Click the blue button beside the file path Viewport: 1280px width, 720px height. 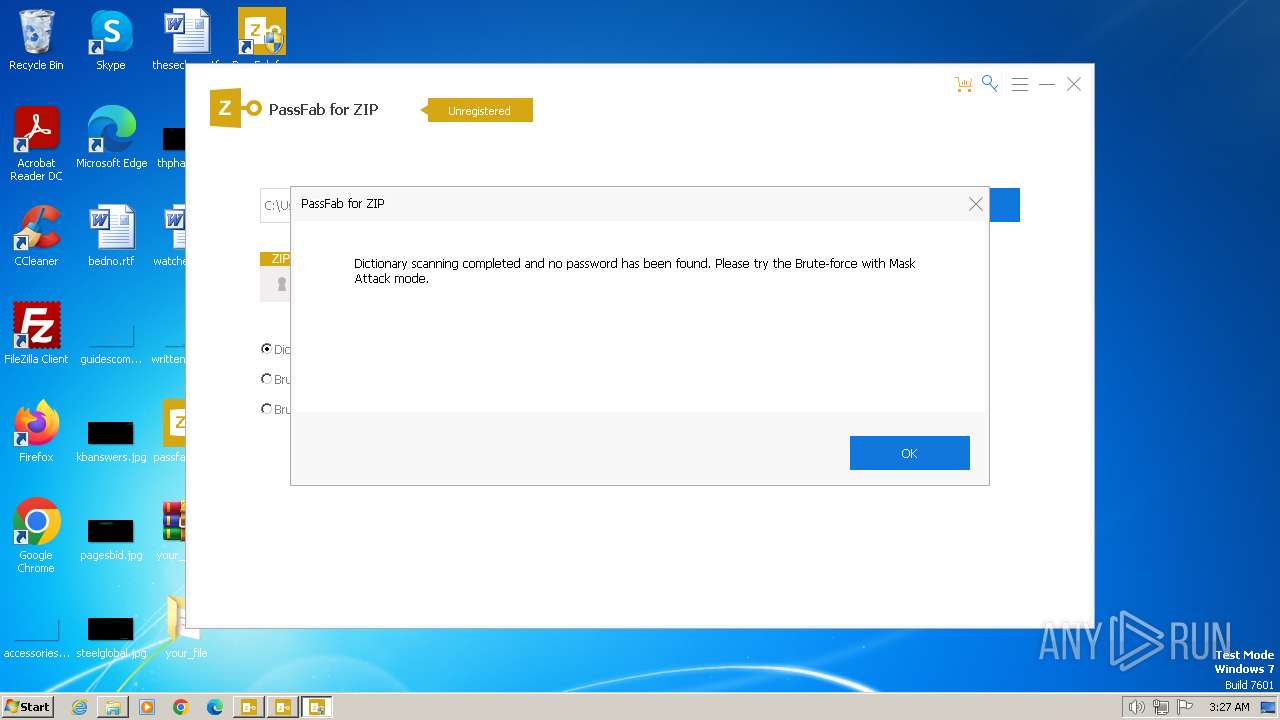pos(1004,205)
